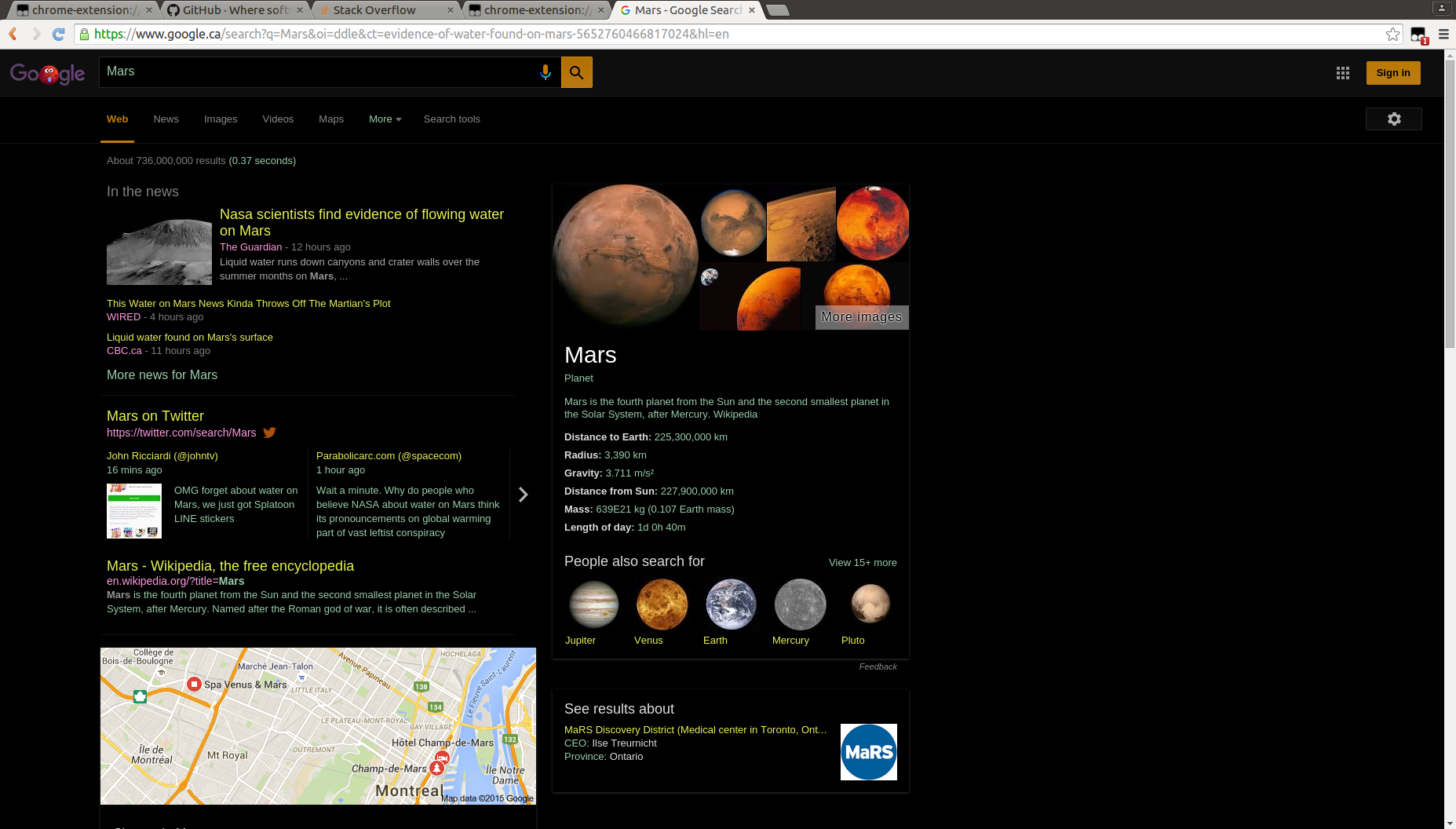Open the WIRED Martian's Plot article
1456x829 pixels.
(248, 303)
